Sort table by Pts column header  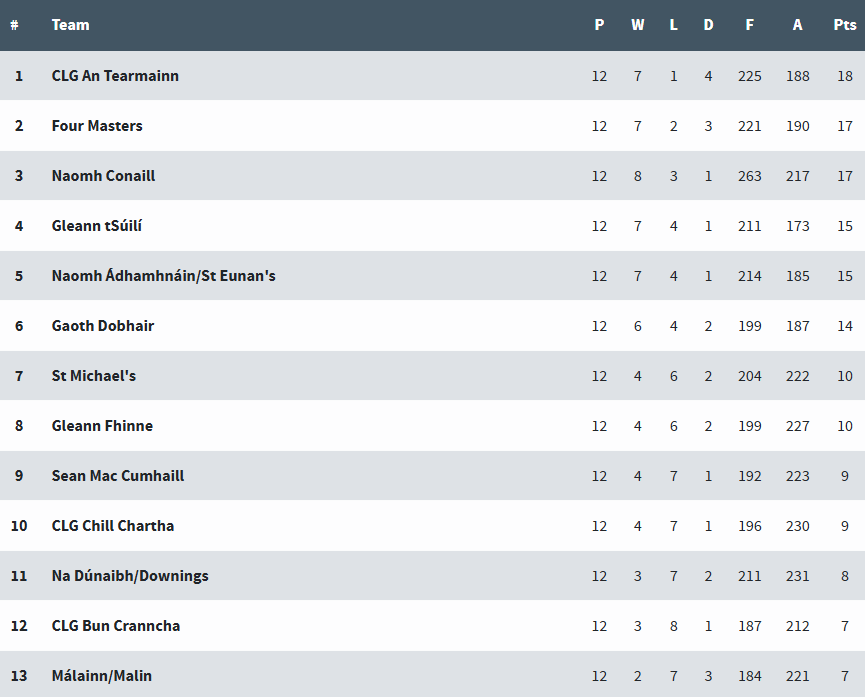[845, 25]
